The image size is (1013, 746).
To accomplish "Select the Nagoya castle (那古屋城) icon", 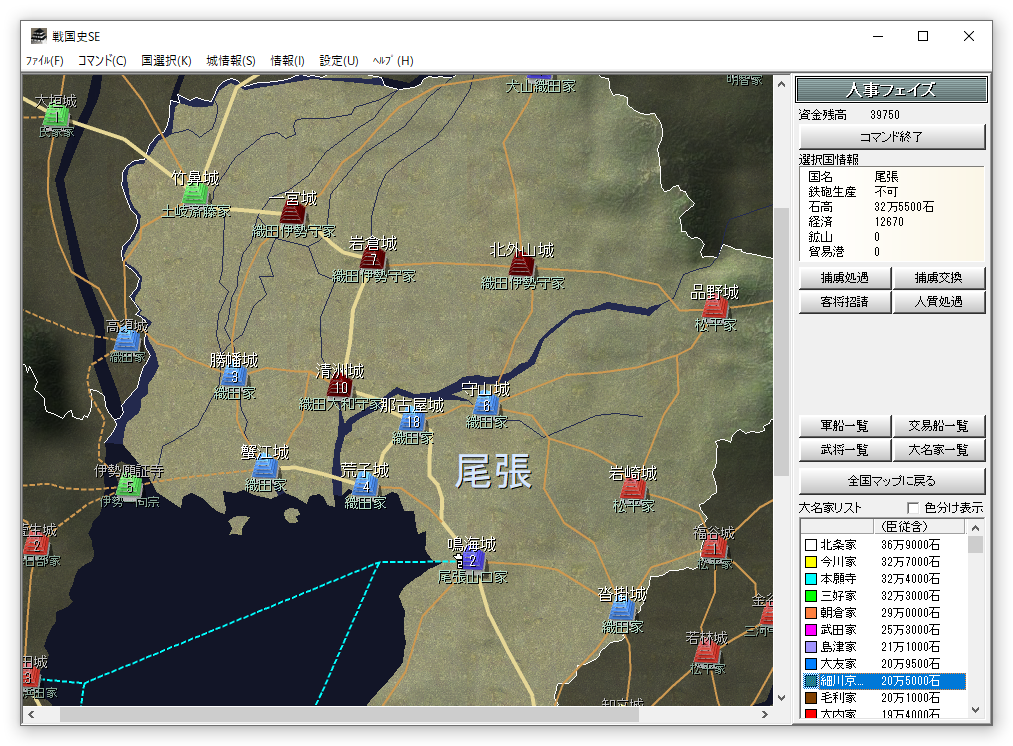I will 411,422.
